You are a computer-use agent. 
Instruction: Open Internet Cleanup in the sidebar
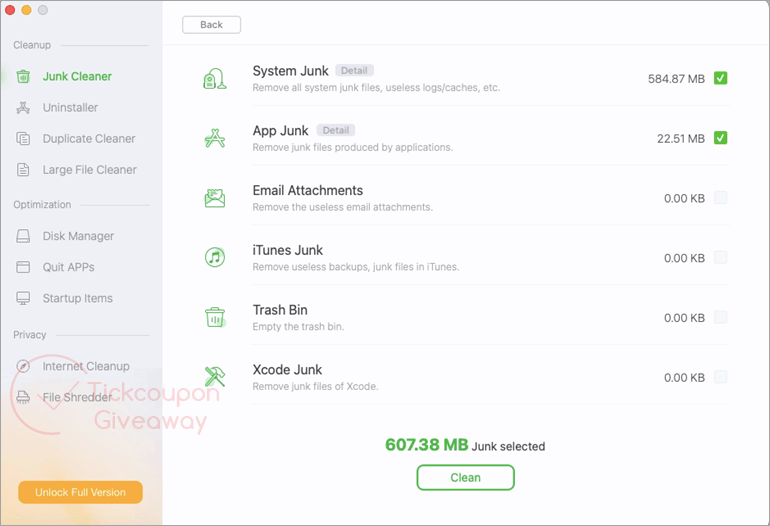[86, 366]
